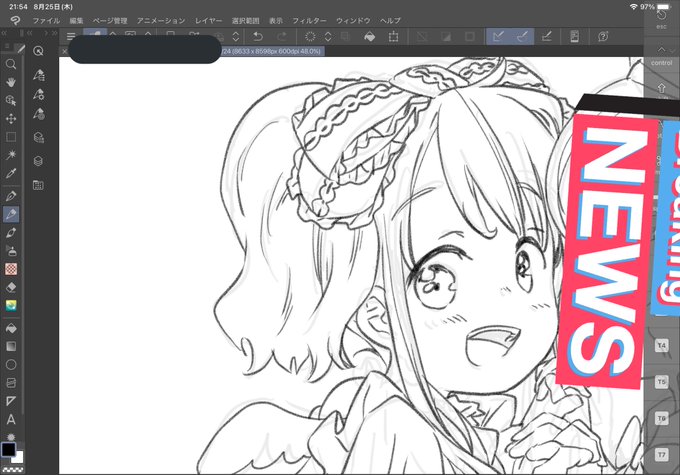Click the Clear/deselect dotted circle icon
Screen dimensions: 680x475
tap(310, 36)
